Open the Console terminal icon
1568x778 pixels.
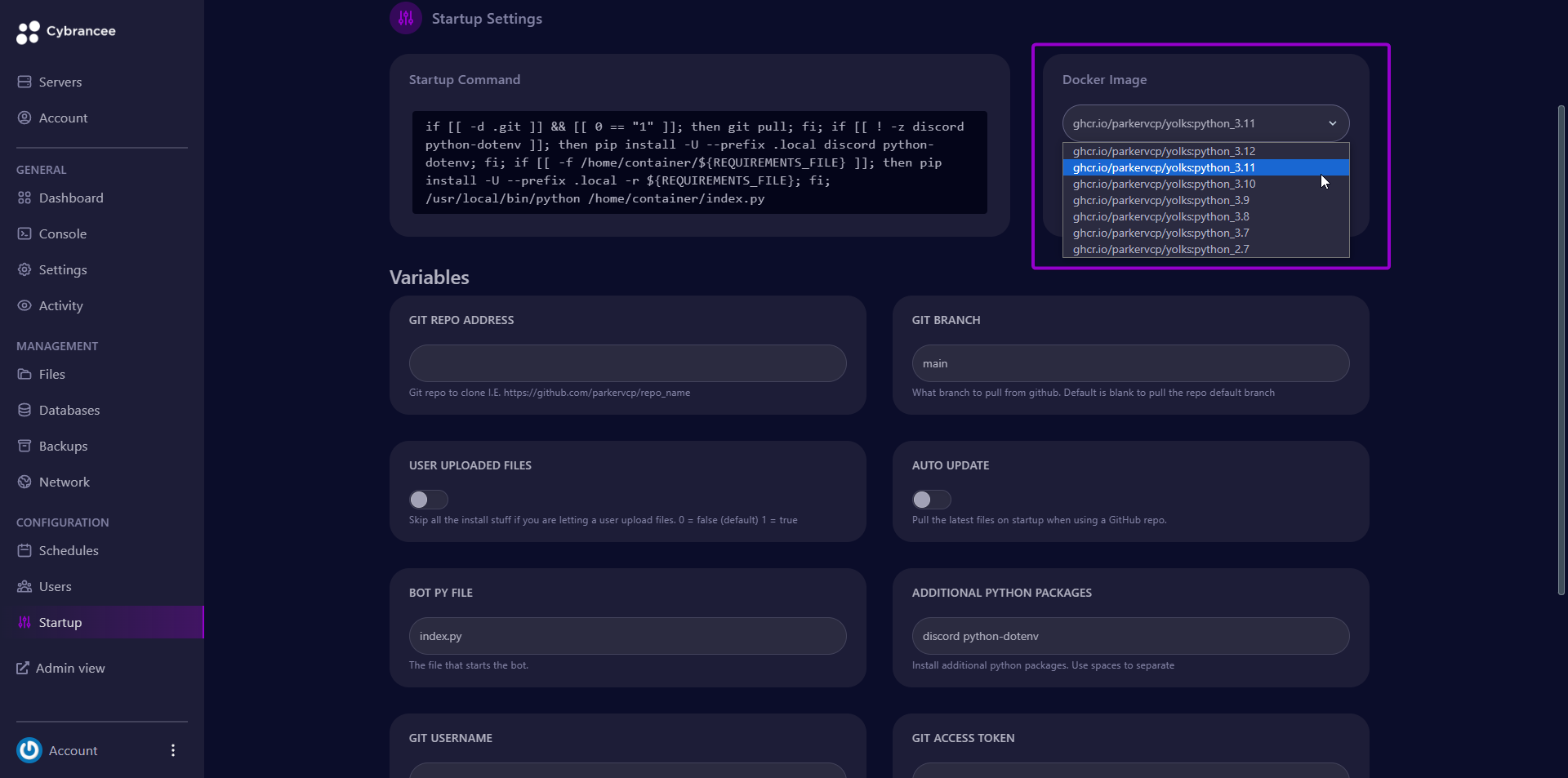pos(24,234)
